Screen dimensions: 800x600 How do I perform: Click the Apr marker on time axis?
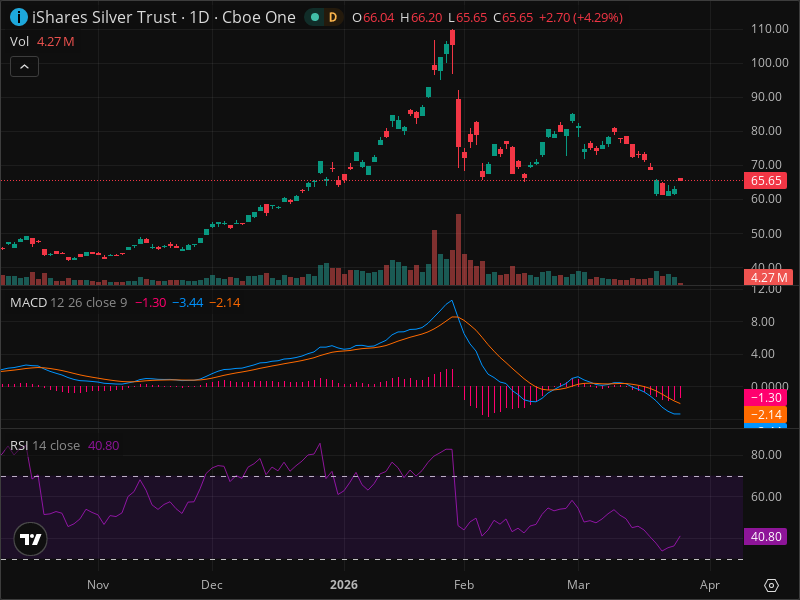pyautogui.click(x=710, y=585)
